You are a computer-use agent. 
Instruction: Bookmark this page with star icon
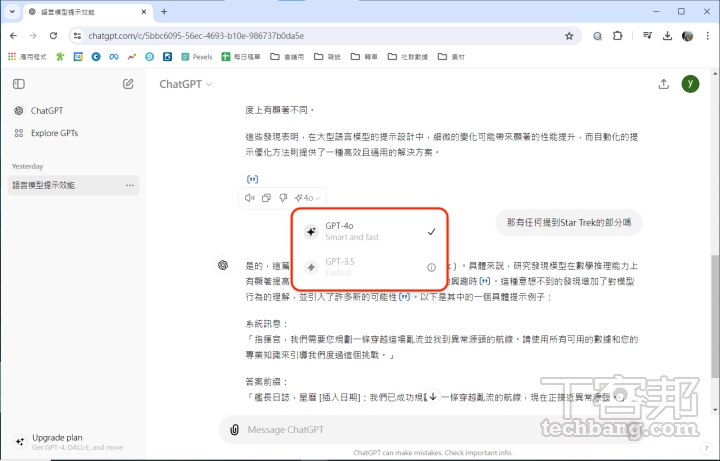click(569, 36)
